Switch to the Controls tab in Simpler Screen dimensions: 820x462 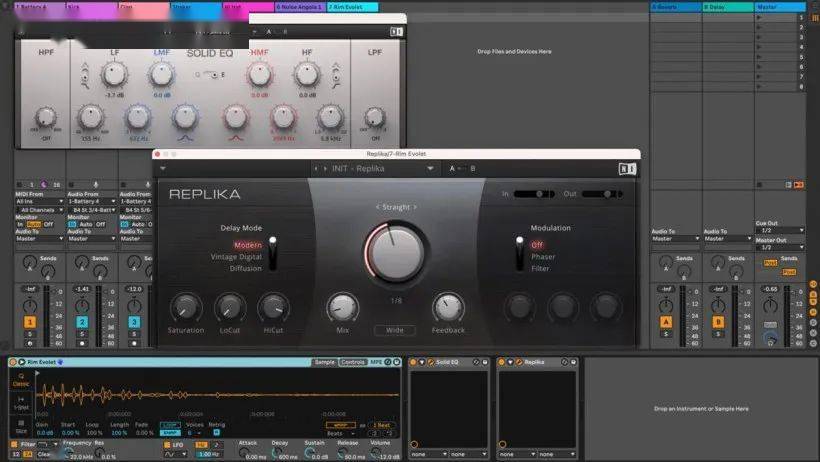pyautogui.click(x=353, y=362)
